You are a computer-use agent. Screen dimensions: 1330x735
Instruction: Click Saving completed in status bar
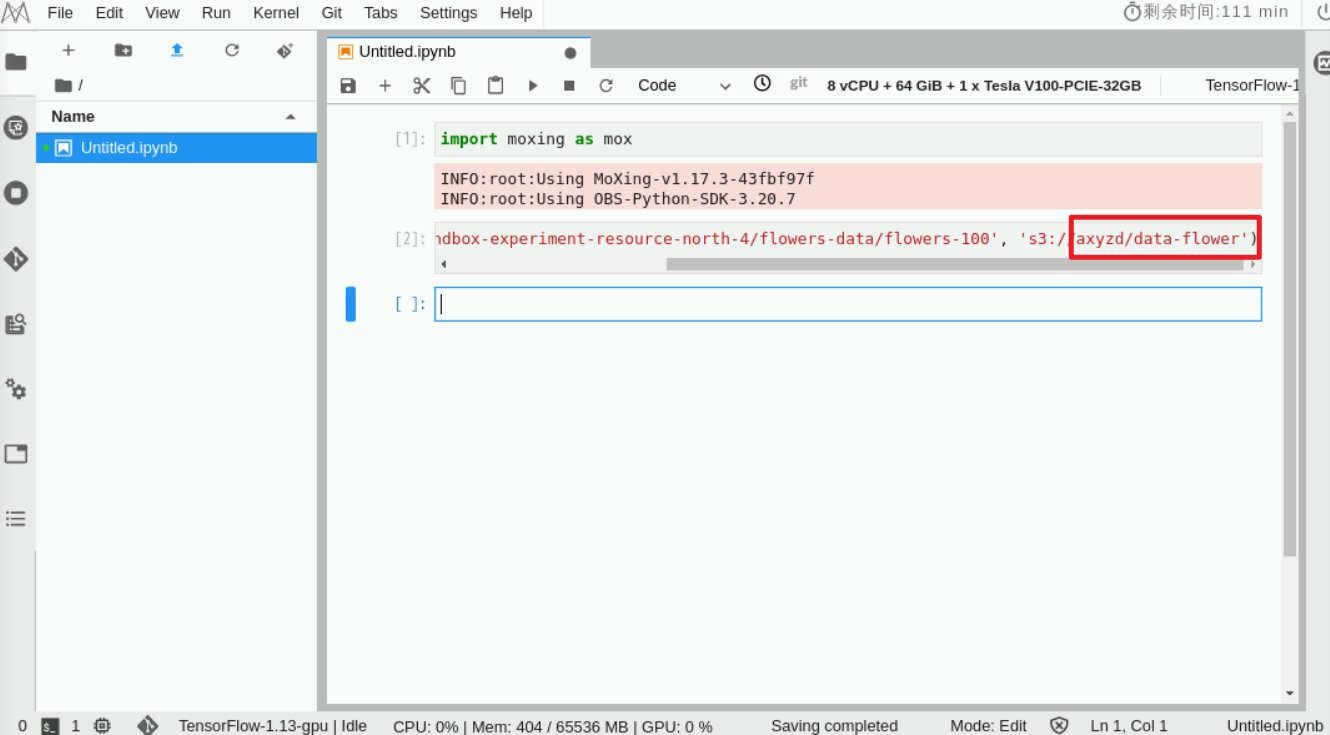pos(834,726)
